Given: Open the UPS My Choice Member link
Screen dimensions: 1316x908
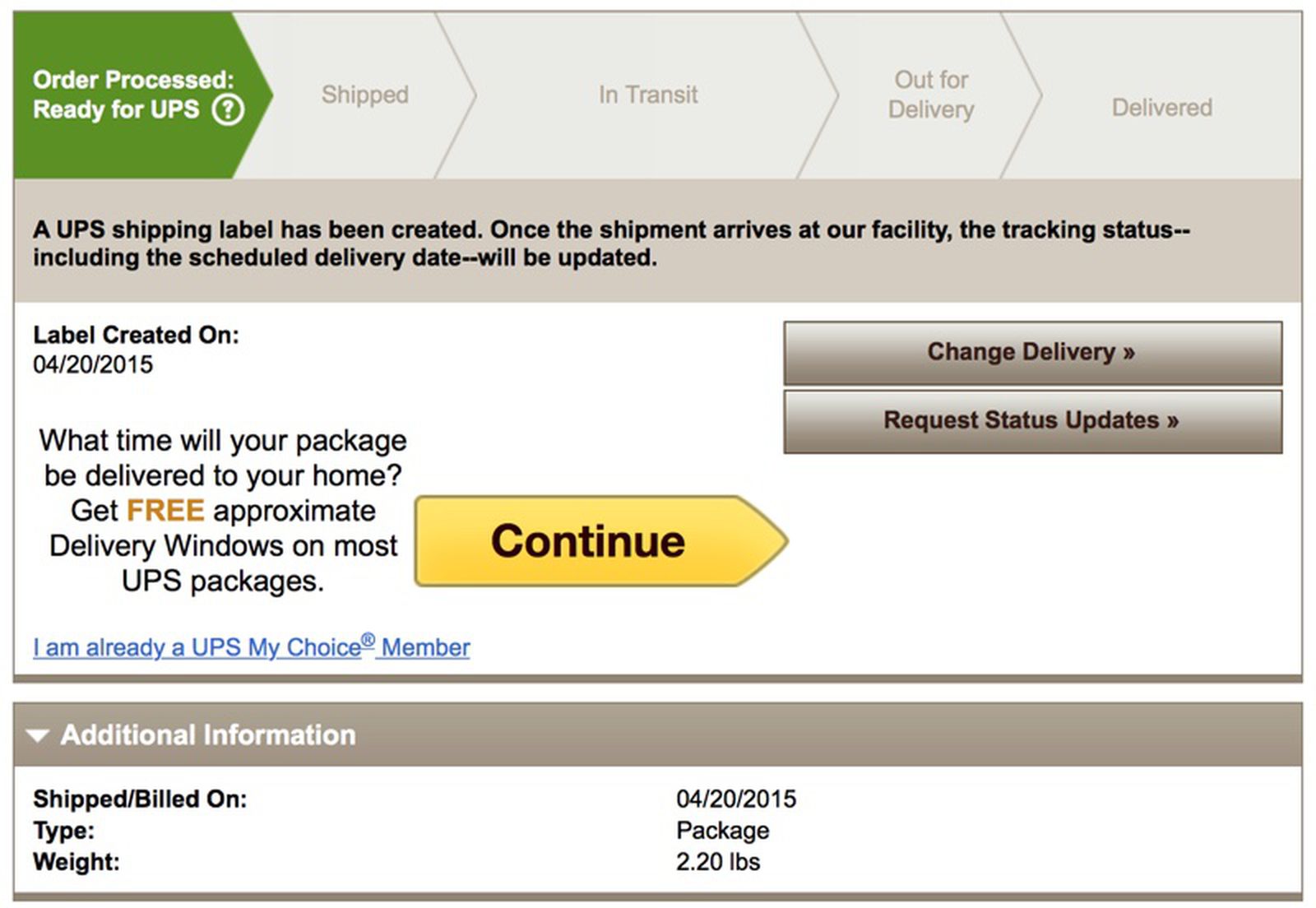Looking at the screenshot, I should 251,647.
